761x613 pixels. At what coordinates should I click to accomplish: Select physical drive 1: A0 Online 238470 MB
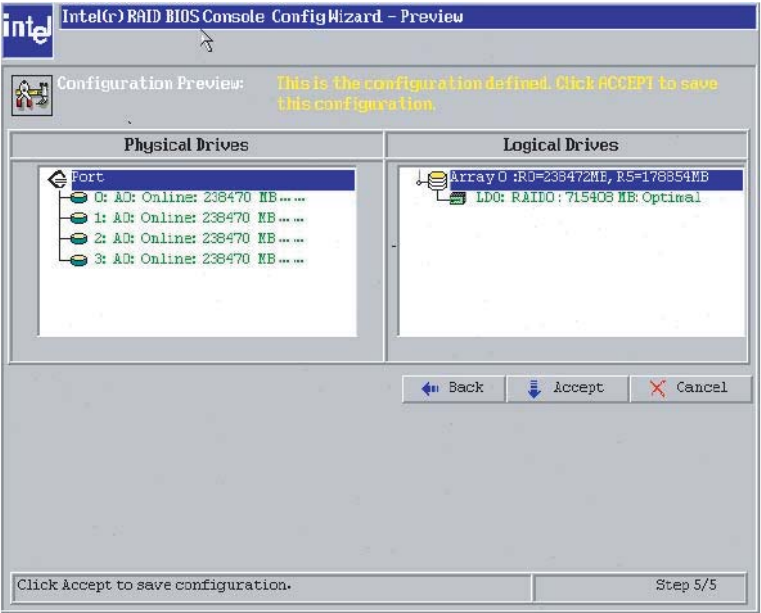tap(199, 218)
